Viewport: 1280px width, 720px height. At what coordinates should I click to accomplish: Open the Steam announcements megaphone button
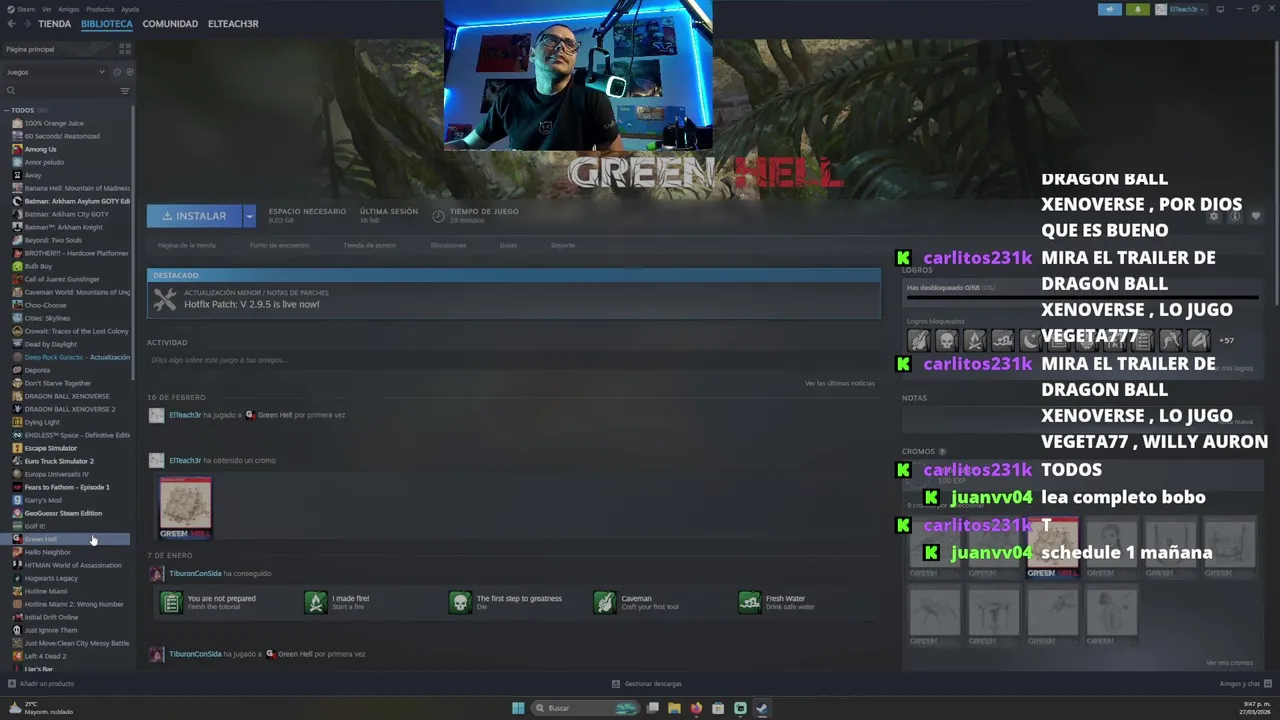[1110, 9]
